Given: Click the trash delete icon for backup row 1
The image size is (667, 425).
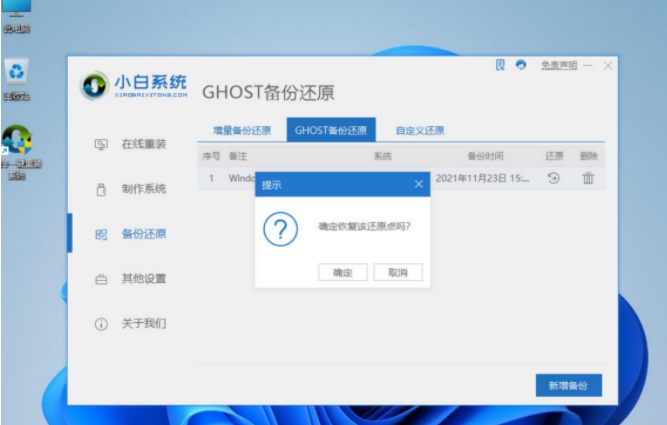Looking at the screenshot, I should pyautogui.click(x=588, y=178).
